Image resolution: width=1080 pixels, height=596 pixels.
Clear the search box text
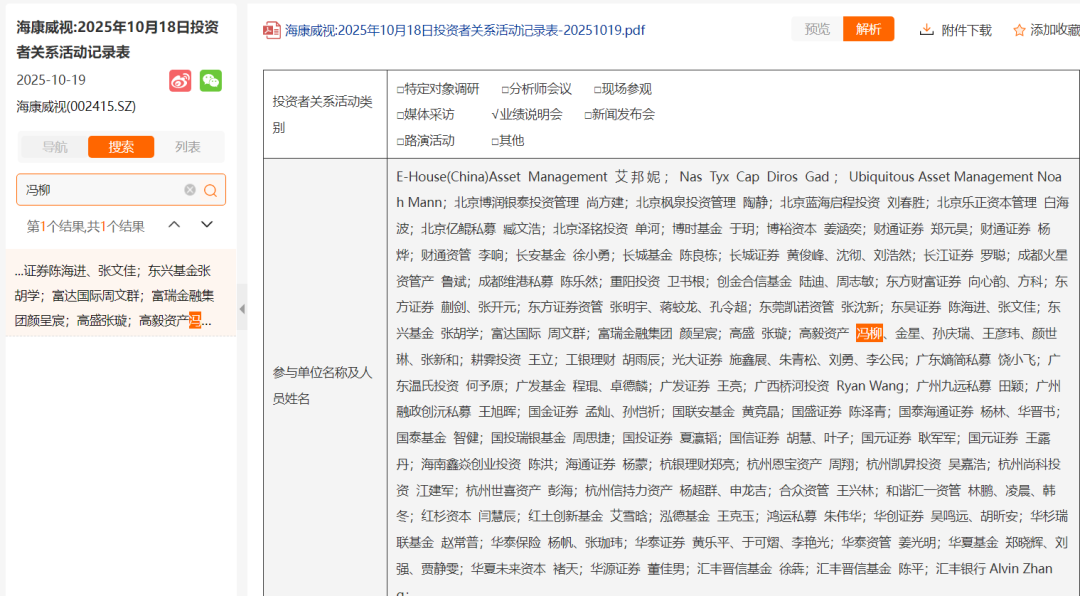[190, 190]
